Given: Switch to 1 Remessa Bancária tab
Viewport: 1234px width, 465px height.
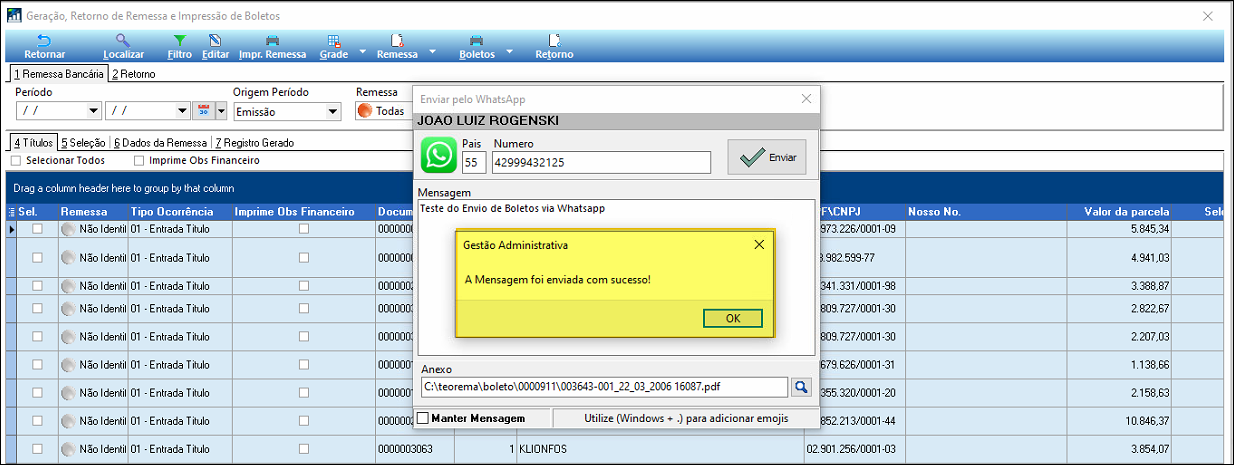Looking at the screenshot, I should 58,74.
